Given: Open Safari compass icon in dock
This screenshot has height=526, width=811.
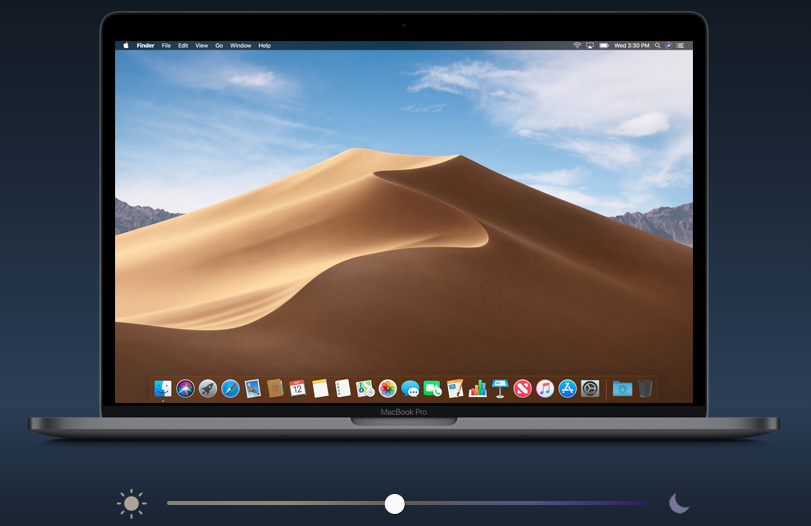Looking at the screenshot, I should tap(230, 388).
